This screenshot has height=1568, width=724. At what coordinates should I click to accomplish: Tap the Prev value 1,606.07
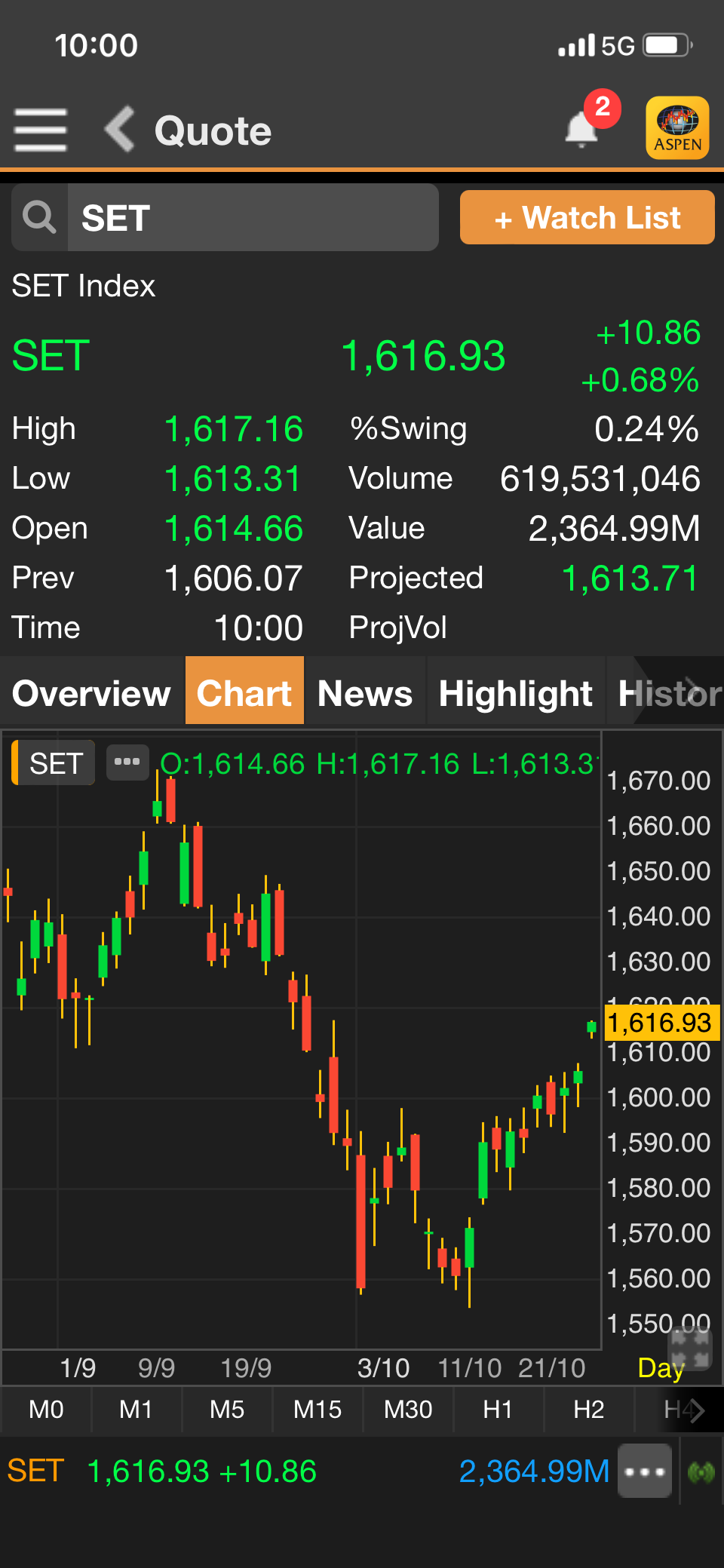click(233, 578)
